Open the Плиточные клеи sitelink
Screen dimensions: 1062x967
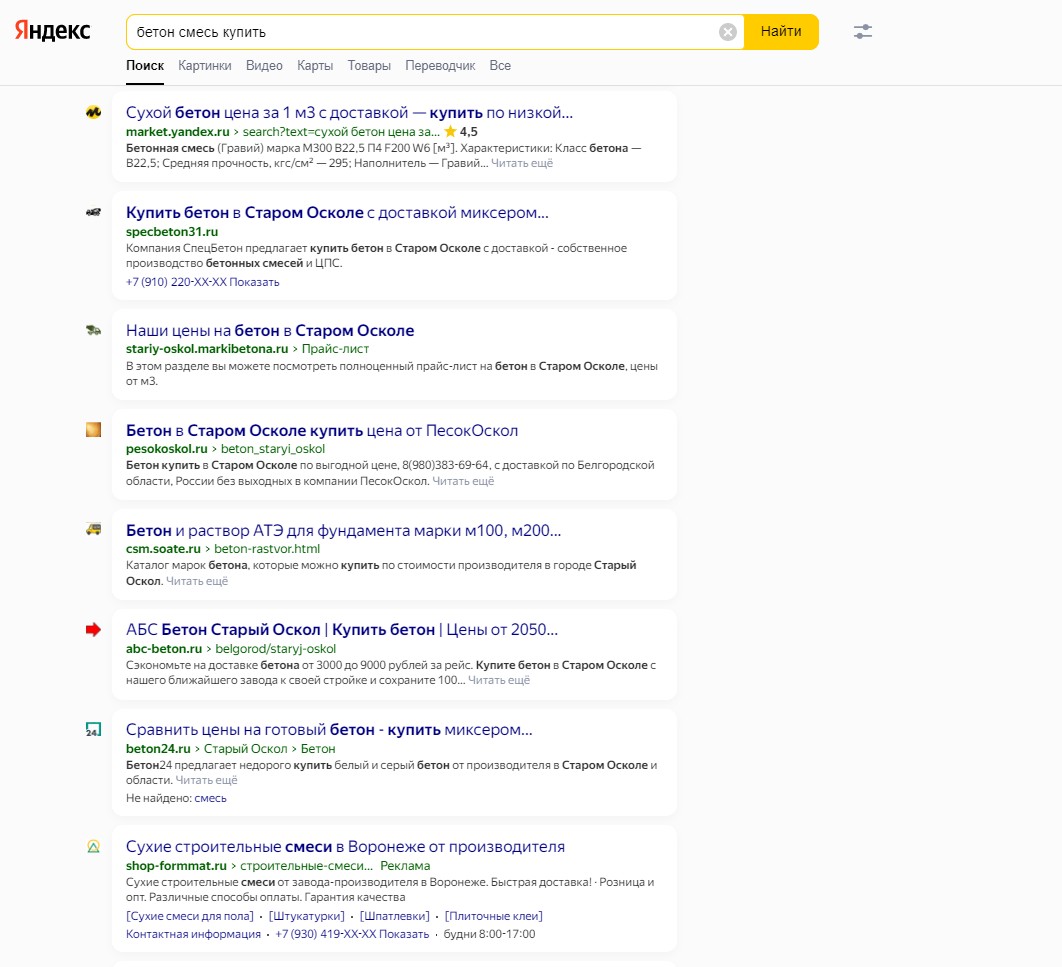[494, 916]
